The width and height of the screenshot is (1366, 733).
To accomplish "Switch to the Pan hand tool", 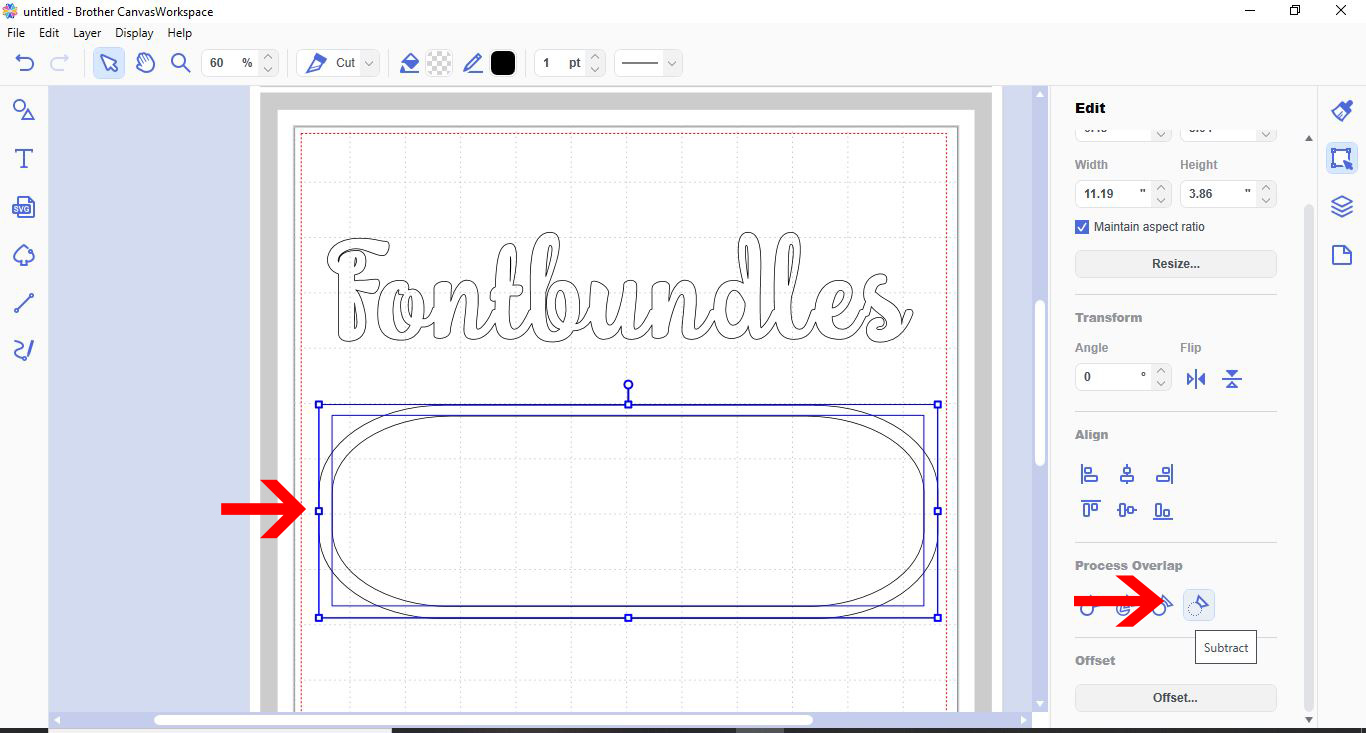I will [146, 63].
